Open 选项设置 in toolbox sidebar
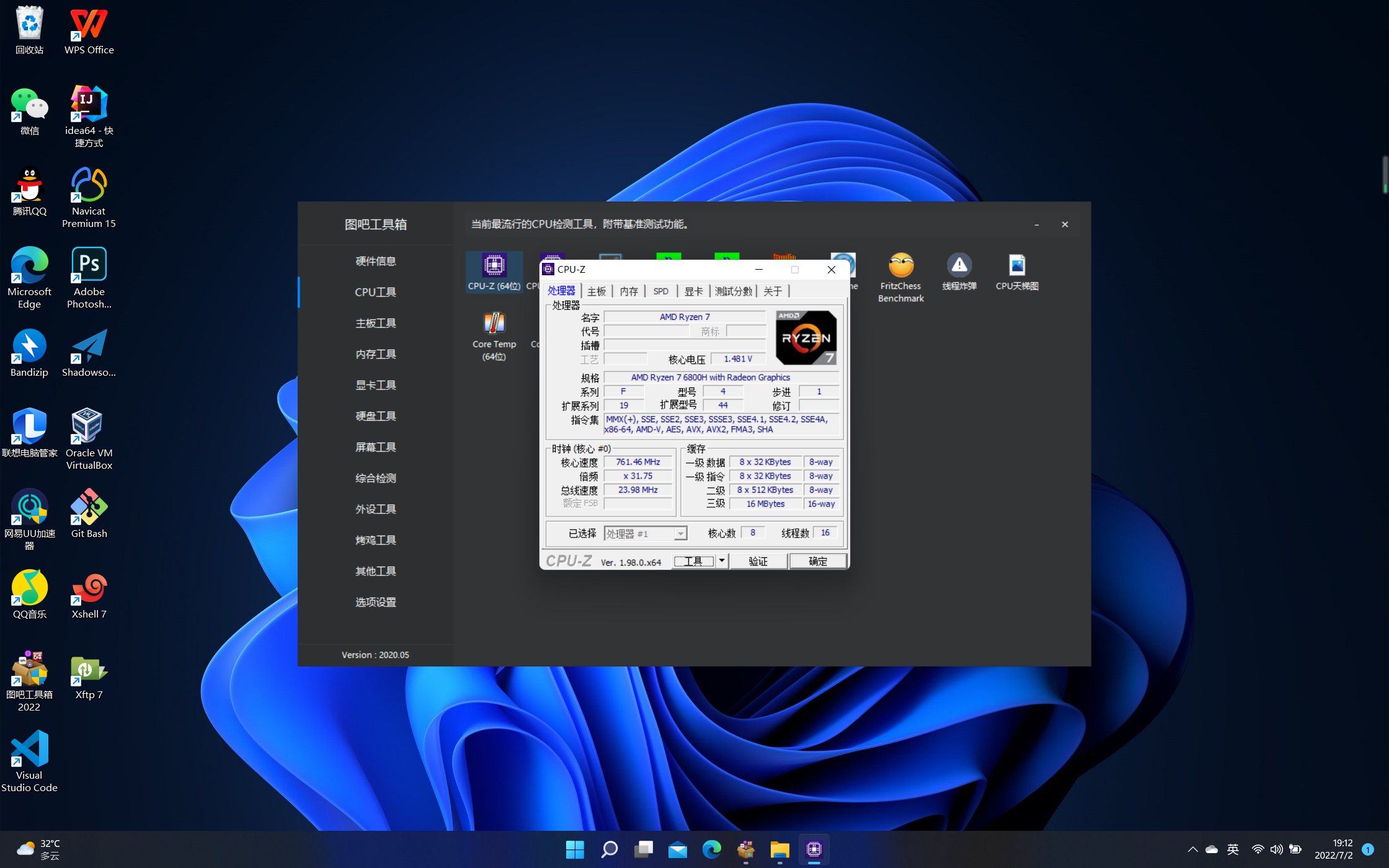This screenshot has width=1389, height=868. point(376,602)
